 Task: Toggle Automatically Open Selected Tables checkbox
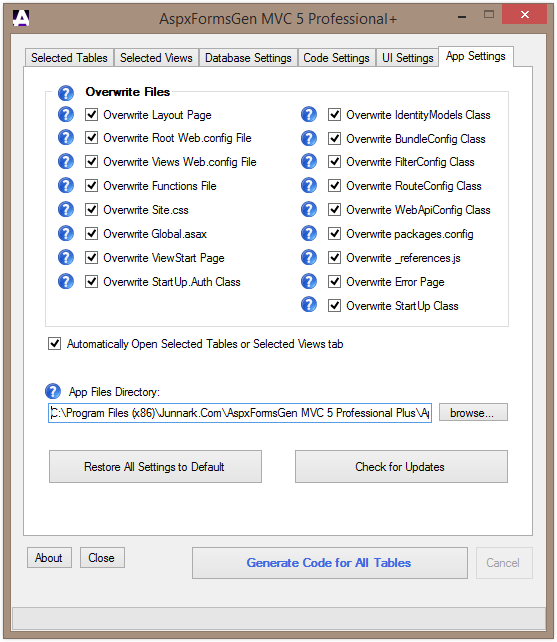54,344
